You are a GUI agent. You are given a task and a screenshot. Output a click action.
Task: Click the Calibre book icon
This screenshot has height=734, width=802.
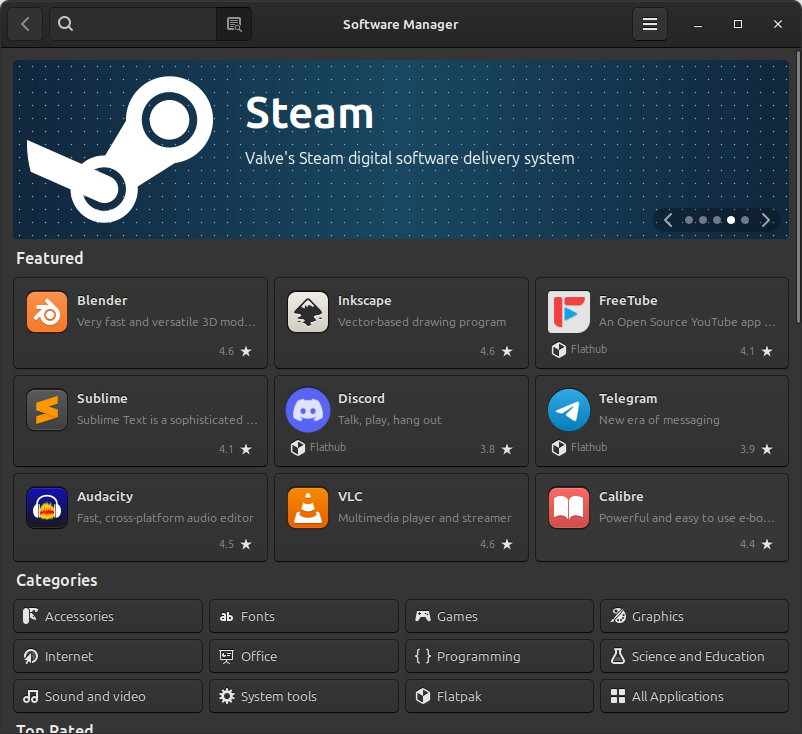tap(569, 508)
